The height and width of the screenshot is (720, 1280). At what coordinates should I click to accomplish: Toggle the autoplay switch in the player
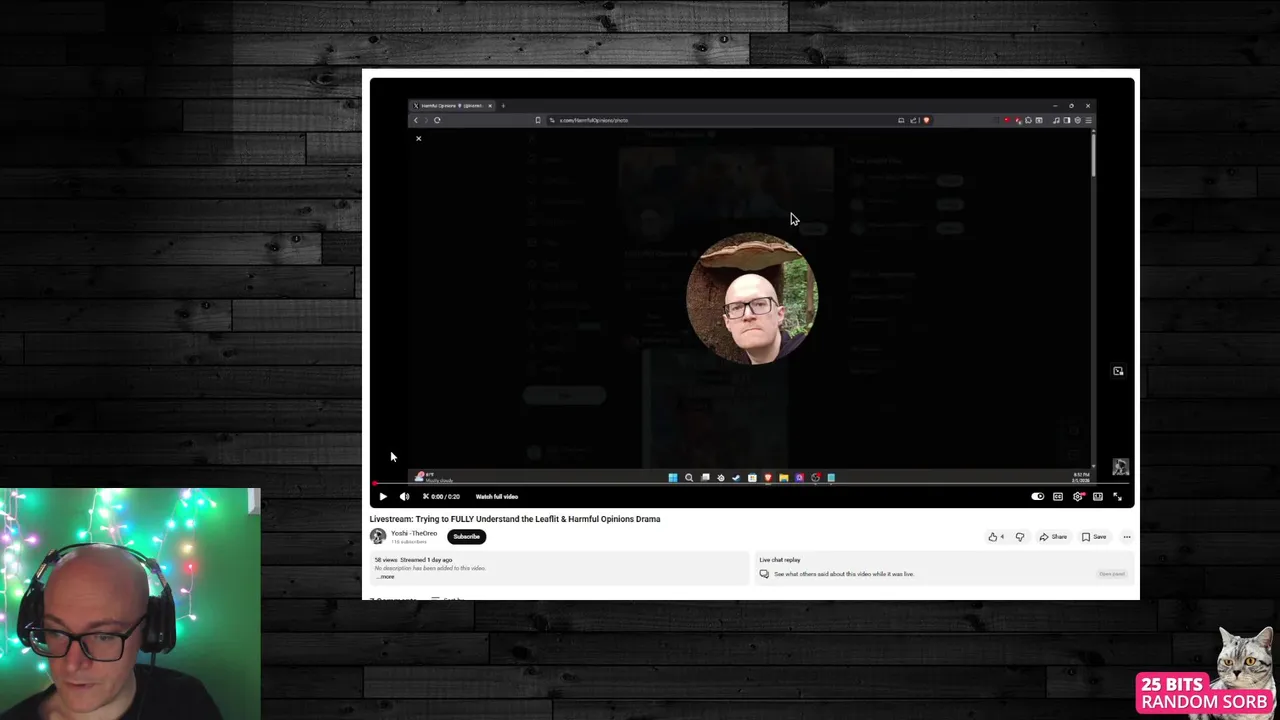pos(1037,496)
